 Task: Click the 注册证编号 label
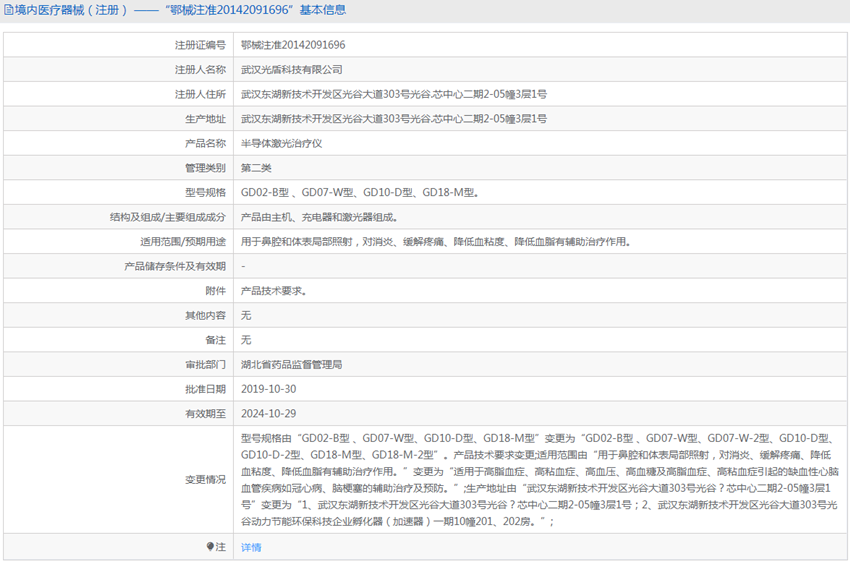coord(200,45)
